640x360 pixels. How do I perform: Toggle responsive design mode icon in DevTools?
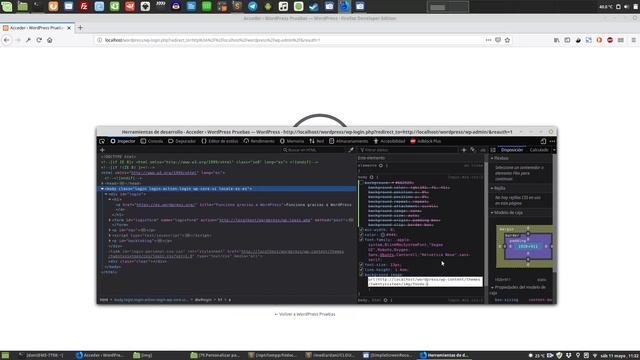pyautogui.click(x=543, y=141)
